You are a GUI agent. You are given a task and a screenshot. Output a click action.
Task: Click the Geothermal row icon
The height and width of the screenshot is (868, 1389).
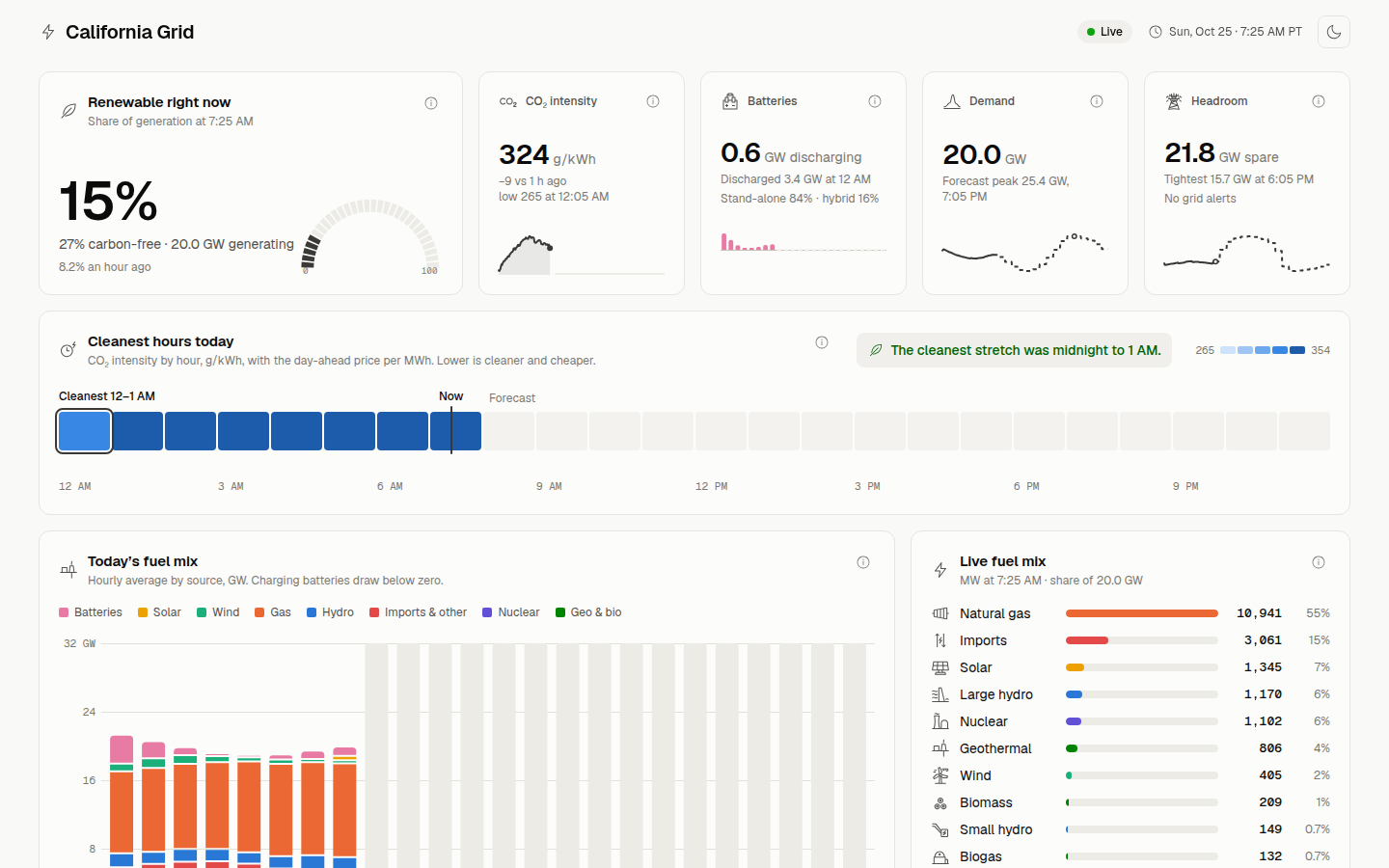coord(940,748)
